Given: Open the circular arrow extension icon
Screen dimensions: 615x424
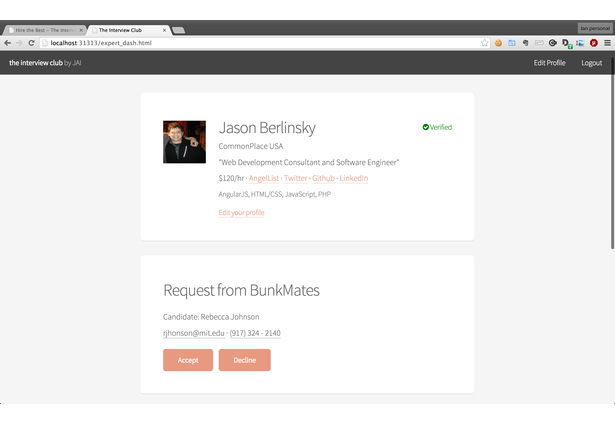Looking at the screenshot, I should point(553,43).
